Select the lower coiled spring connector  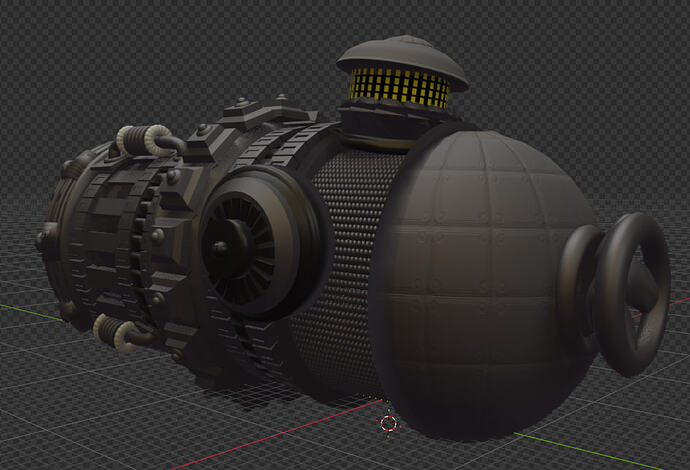(117, 333)
